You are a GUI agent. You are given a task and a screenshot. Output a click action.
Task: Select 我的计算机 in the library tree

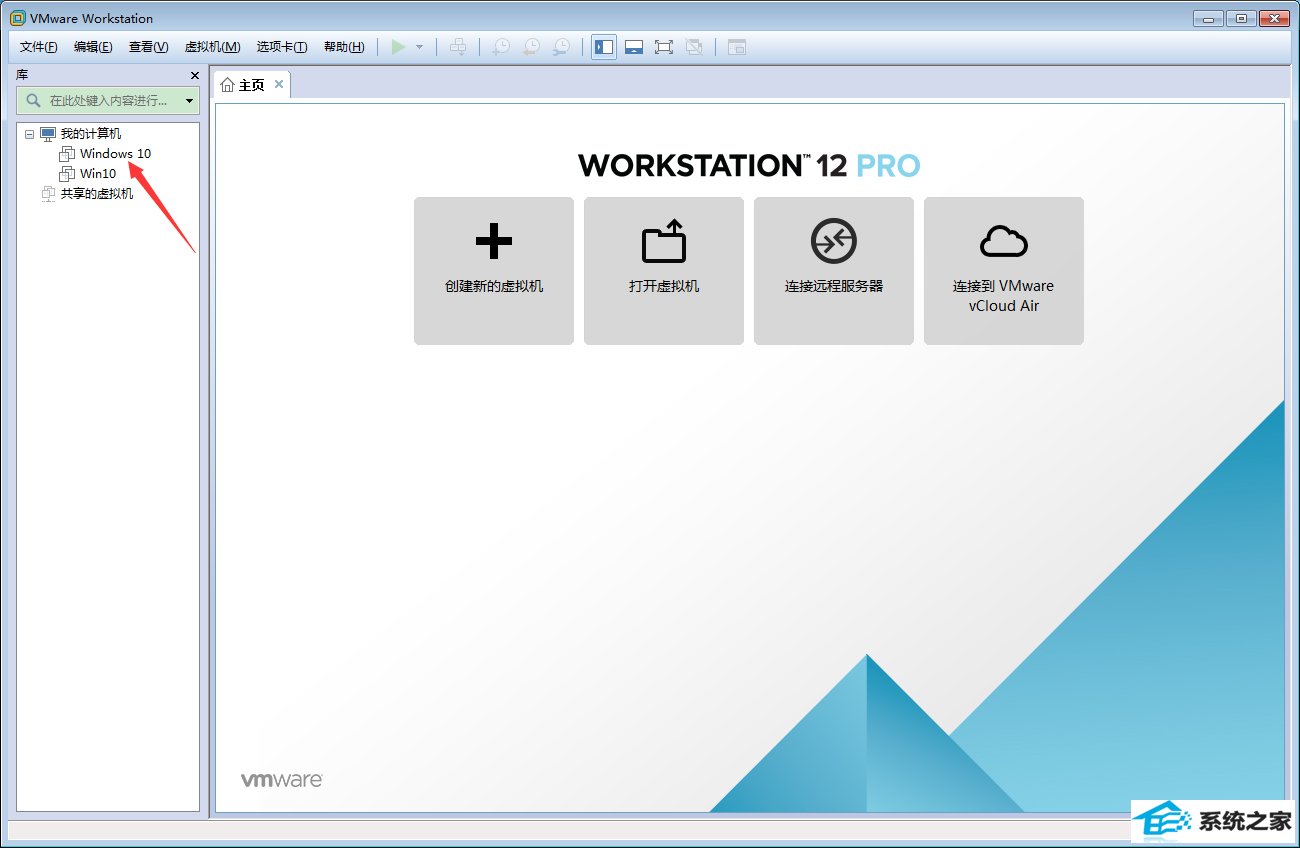(x=91, y=134)
